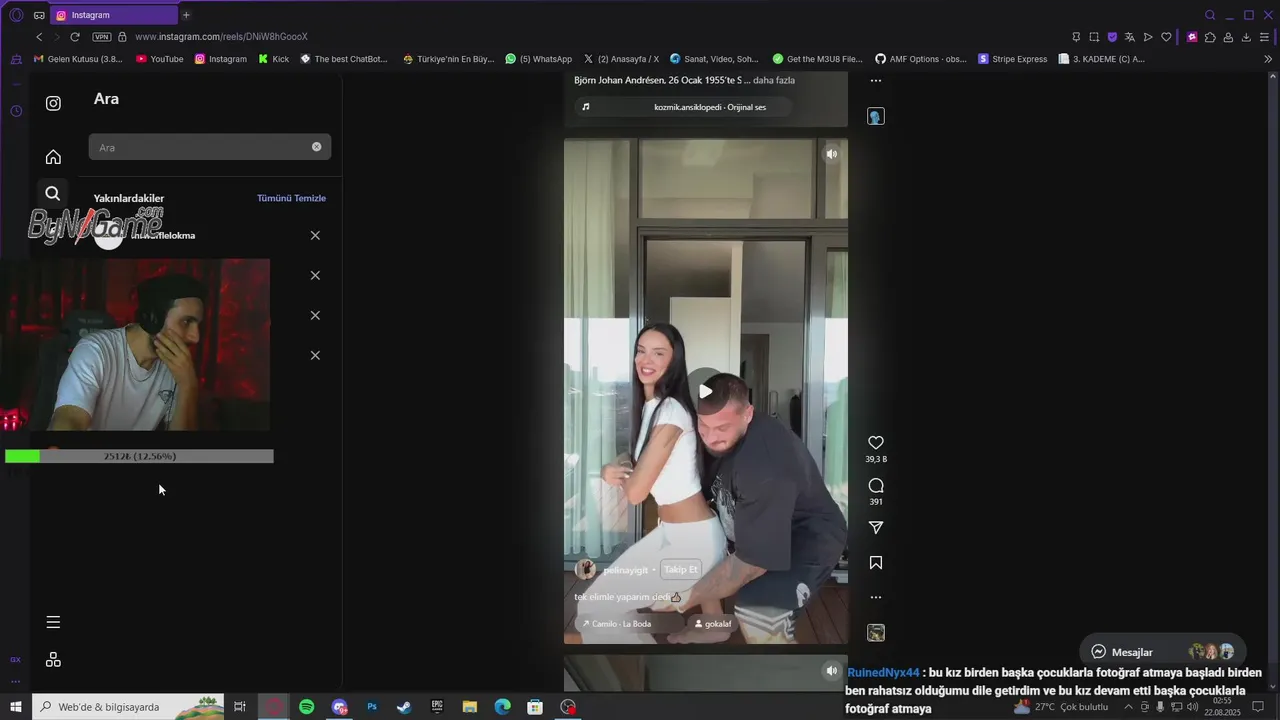Click the page translate icon in toolbar

click(1130, 37)
